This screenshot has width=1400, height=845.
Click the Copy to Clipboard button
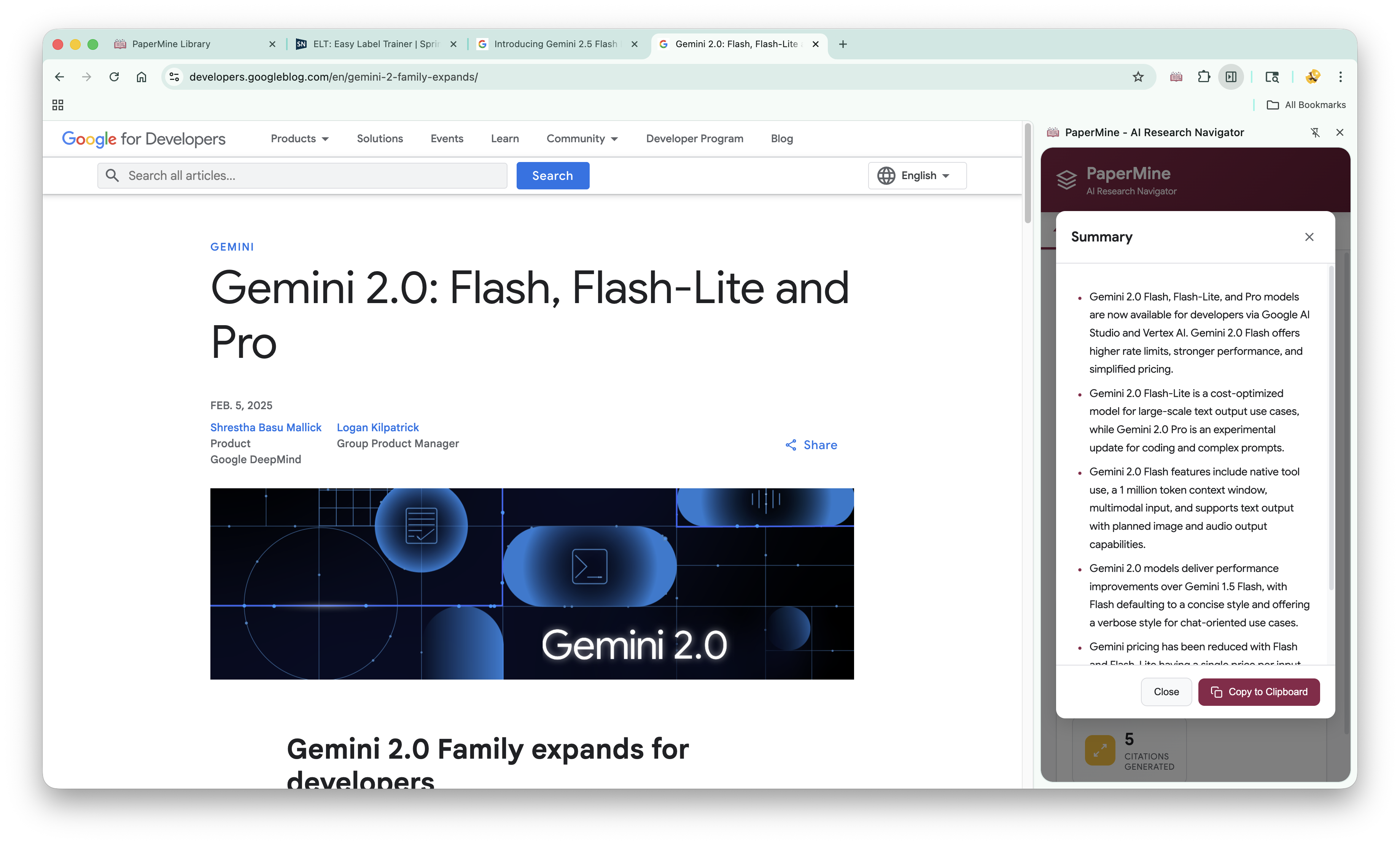(x=1258, y=692)
